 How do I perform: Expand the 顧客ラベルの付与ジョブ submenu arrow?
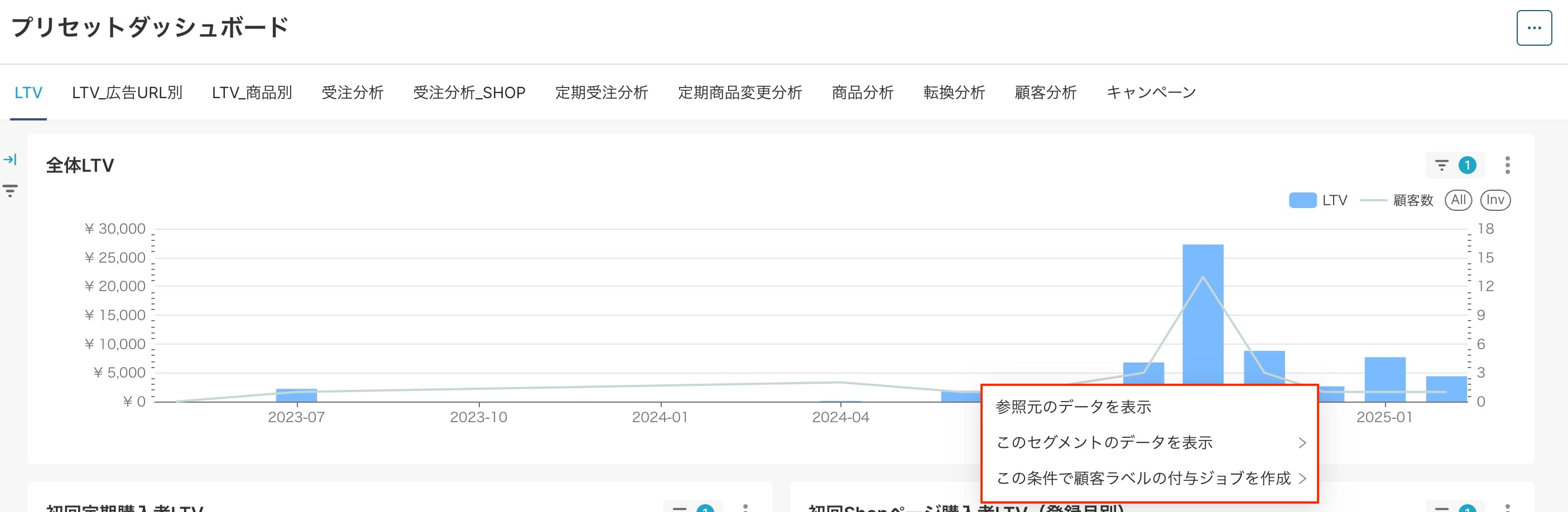point(1302,479)
